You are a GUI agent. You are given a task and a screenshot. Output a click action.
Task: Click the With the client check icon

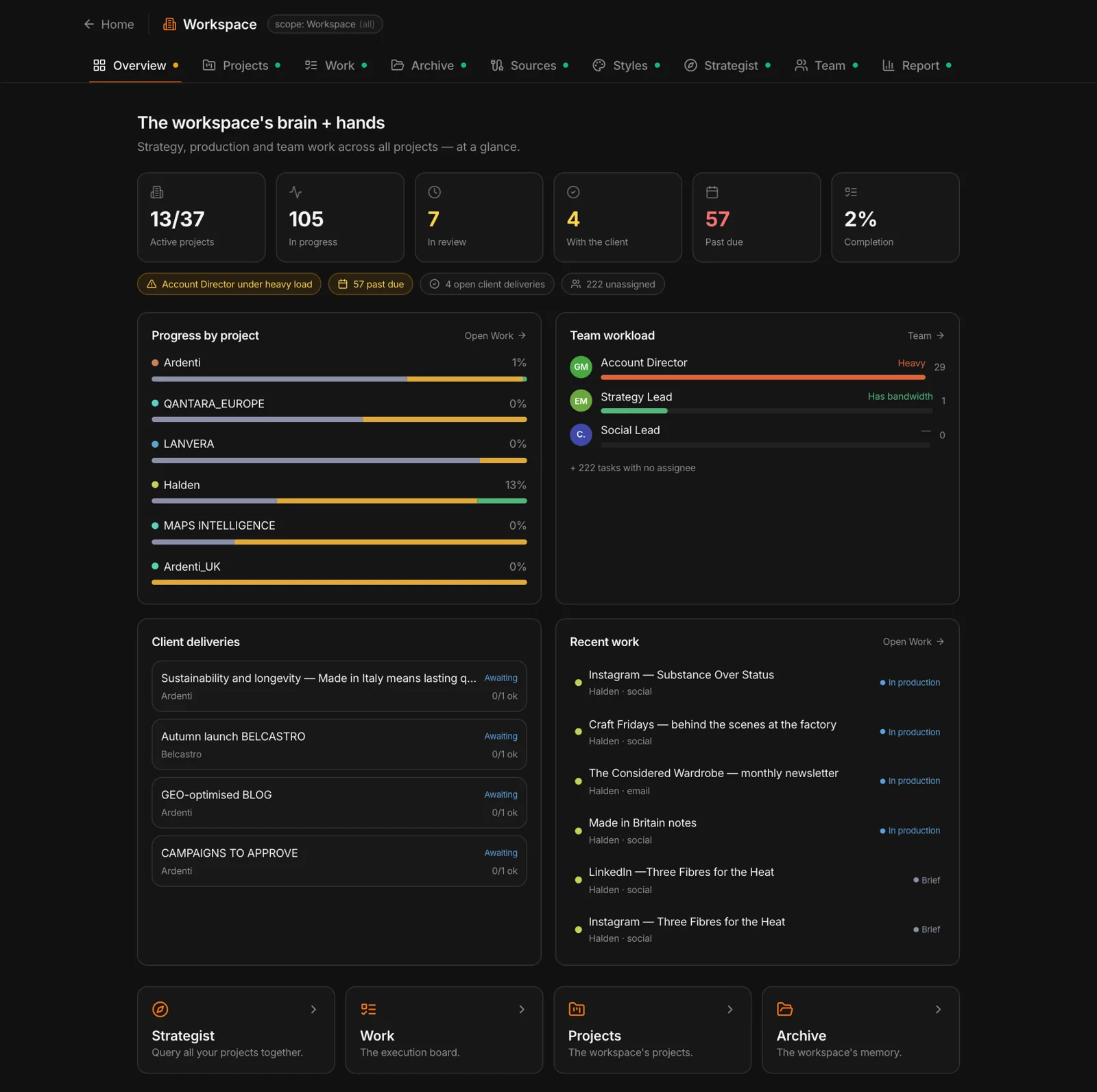coord(573,192)
